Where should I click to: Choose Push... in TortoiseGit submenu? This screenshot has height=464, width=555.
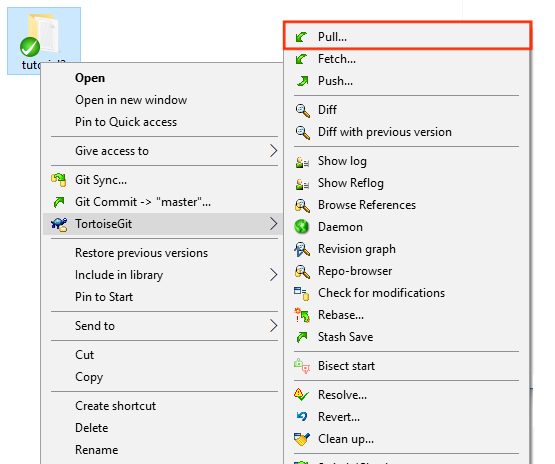(408, 81)
